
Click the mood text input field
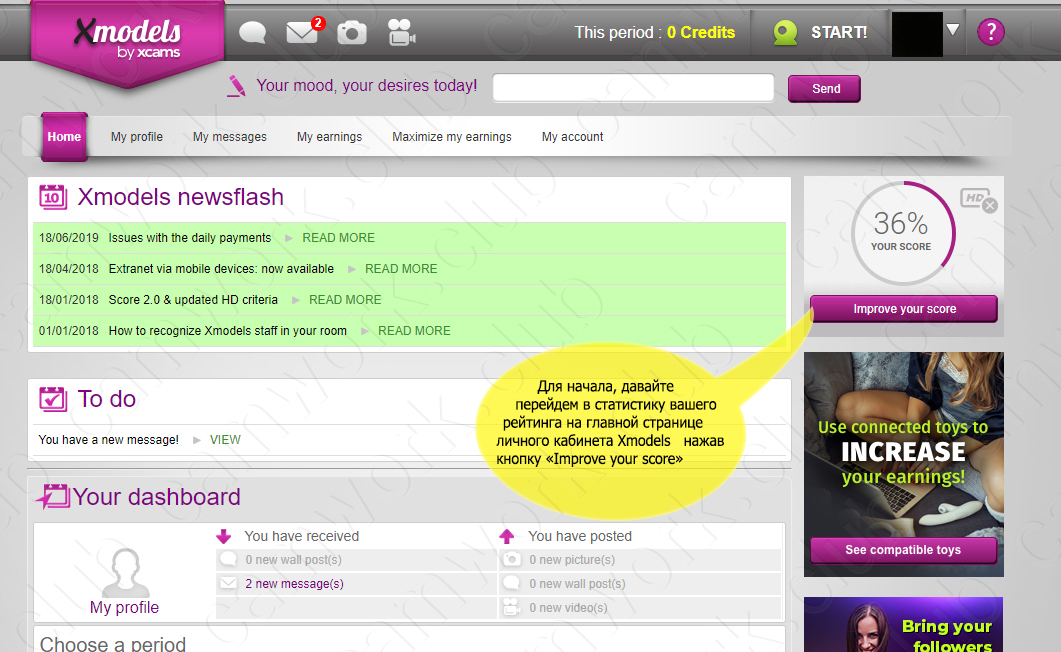click(x=633, y=88)
